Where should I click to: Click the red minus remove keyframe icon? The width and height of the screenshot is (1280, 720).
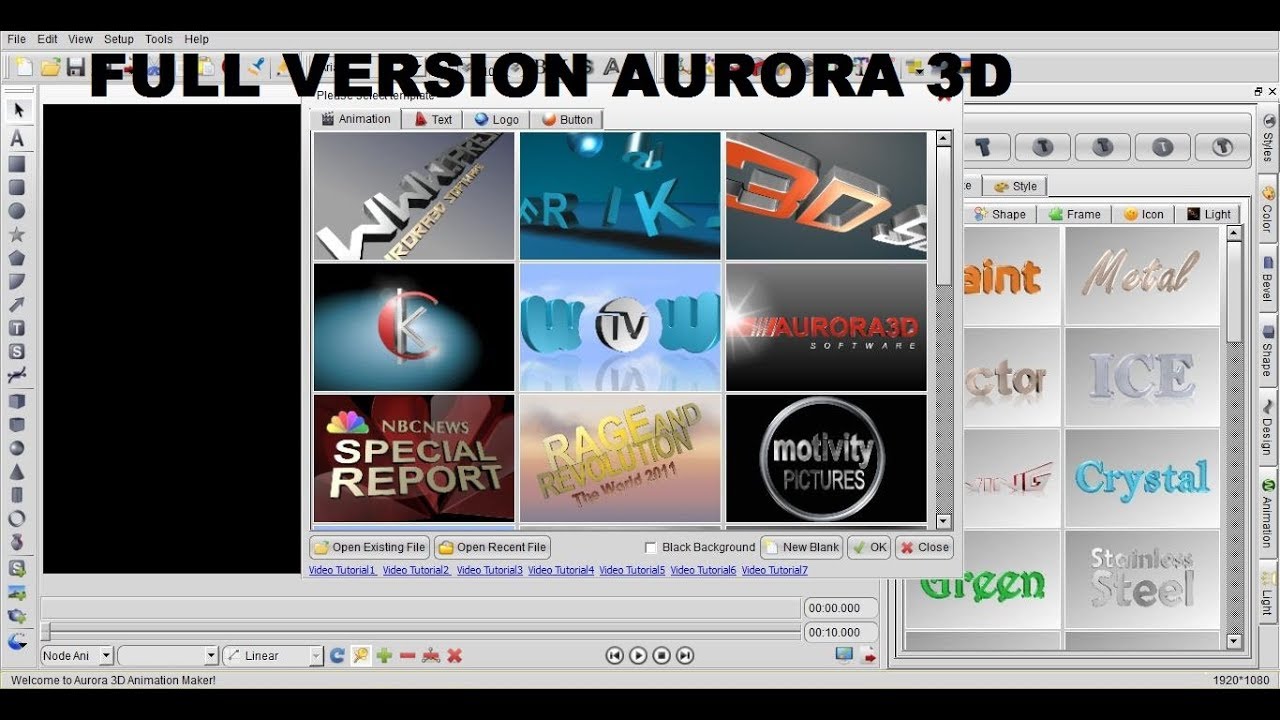(x=407, y=655)
